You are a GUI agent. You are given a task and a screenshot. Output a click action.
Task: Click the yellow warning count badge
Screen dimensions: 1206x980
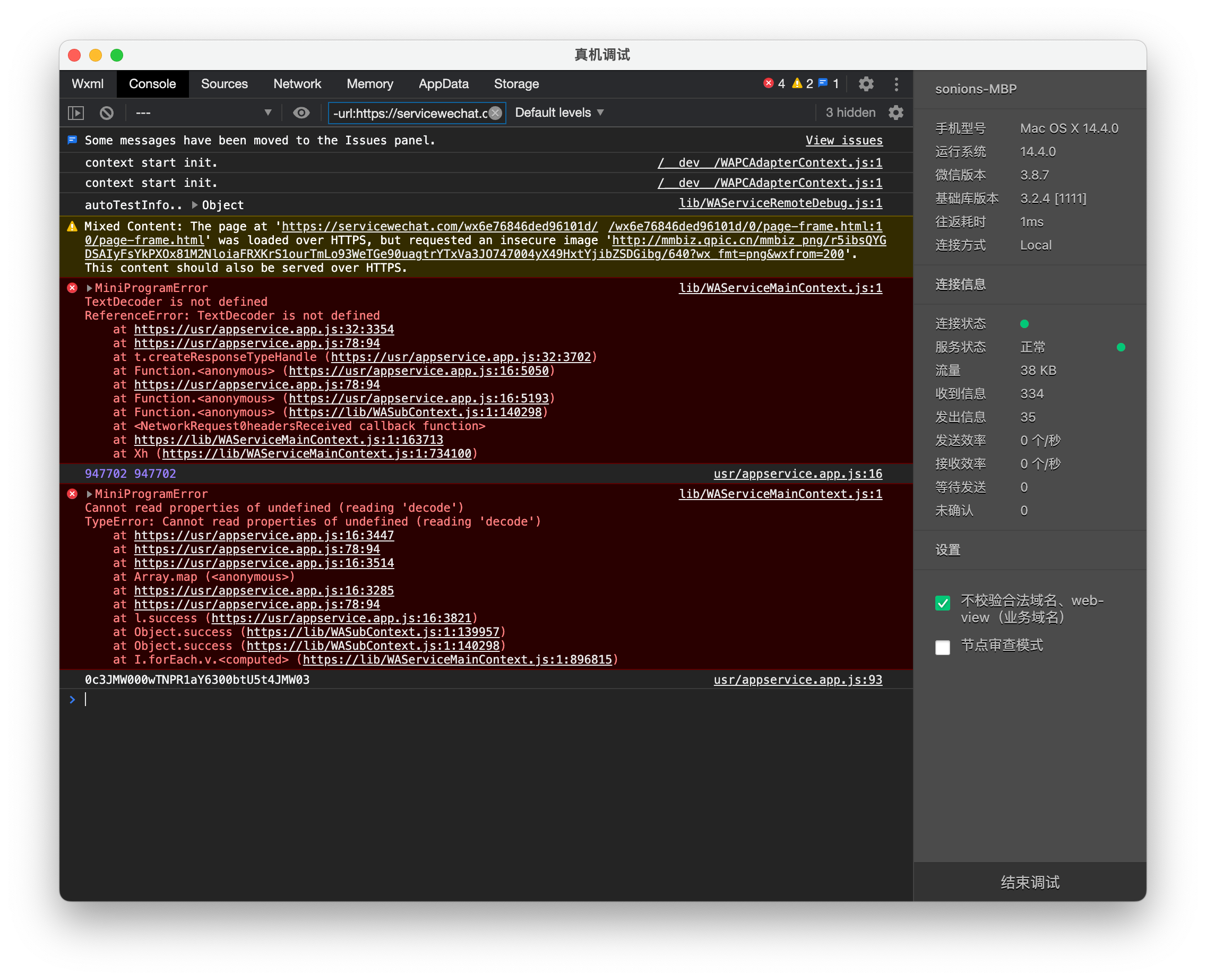click(802, 84)
